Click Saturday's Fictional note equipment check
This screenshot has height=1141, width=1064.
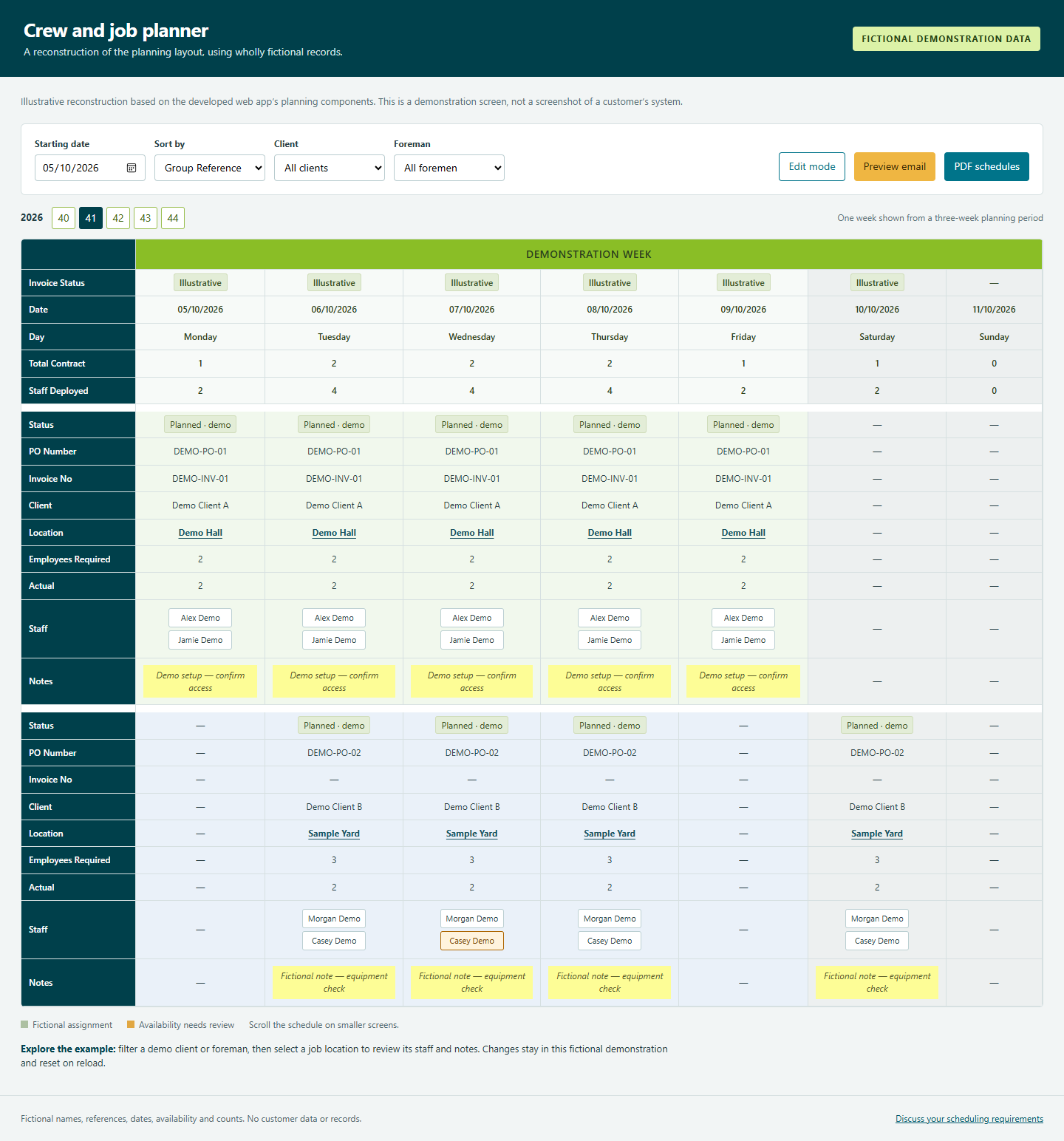click(877, 982)
